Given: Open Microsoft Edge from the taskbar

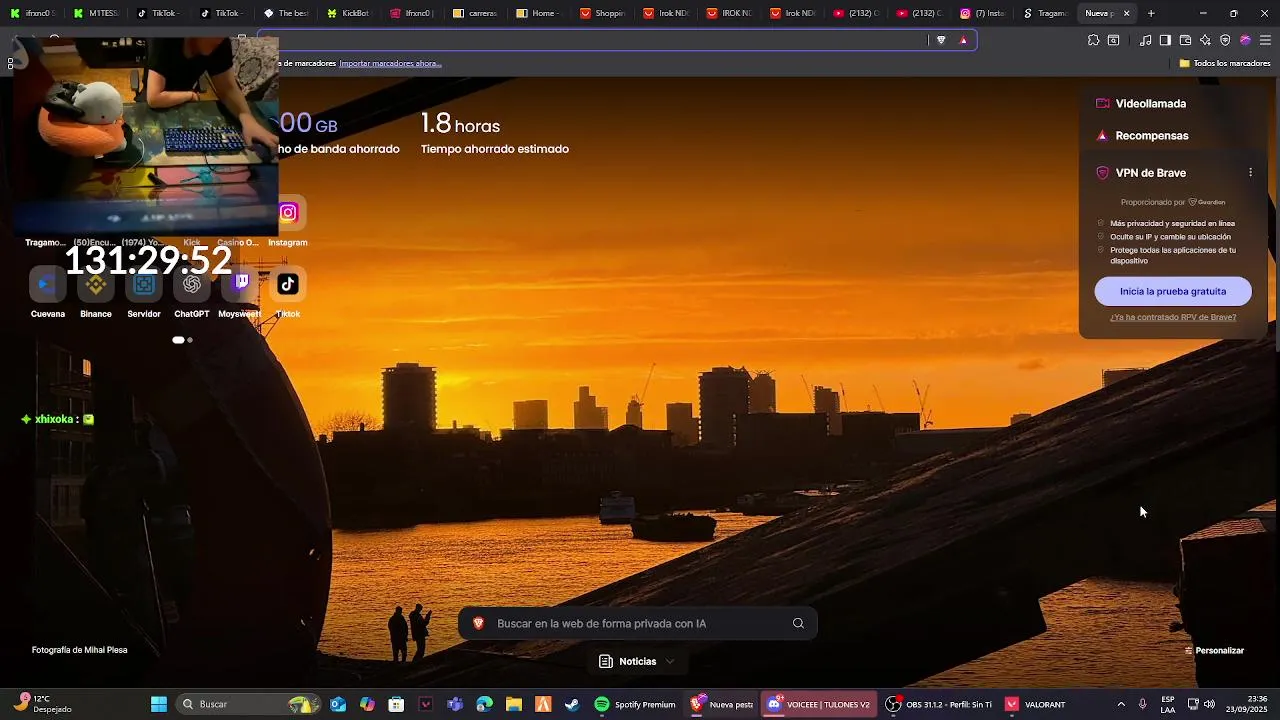Looking at the screenshot, I should point(485,704).
